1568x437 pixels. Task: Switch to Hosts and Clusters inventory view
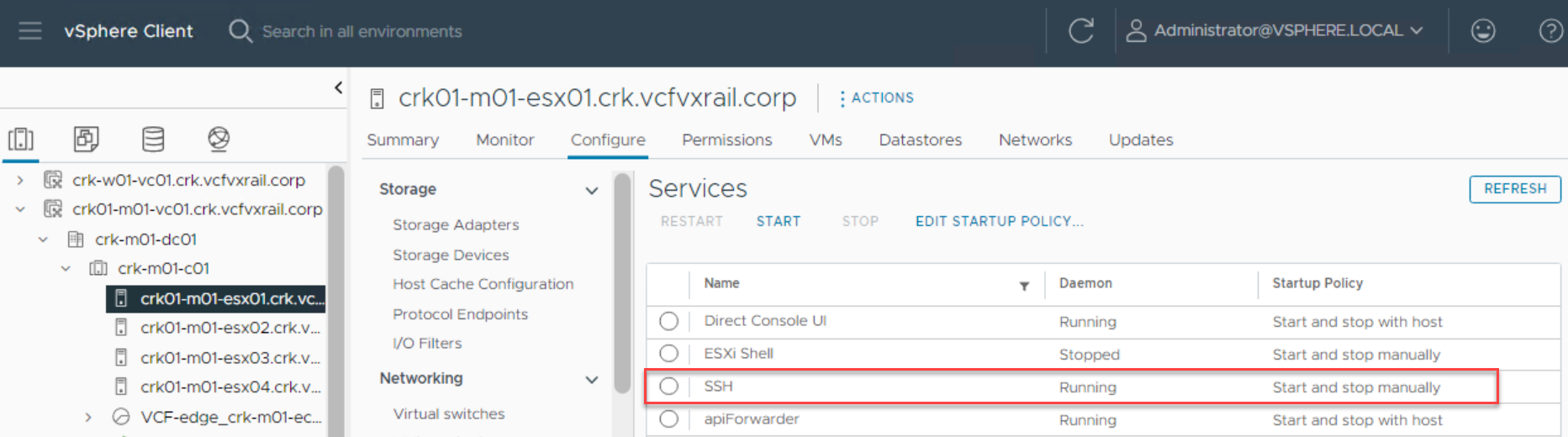pos(21,139)
